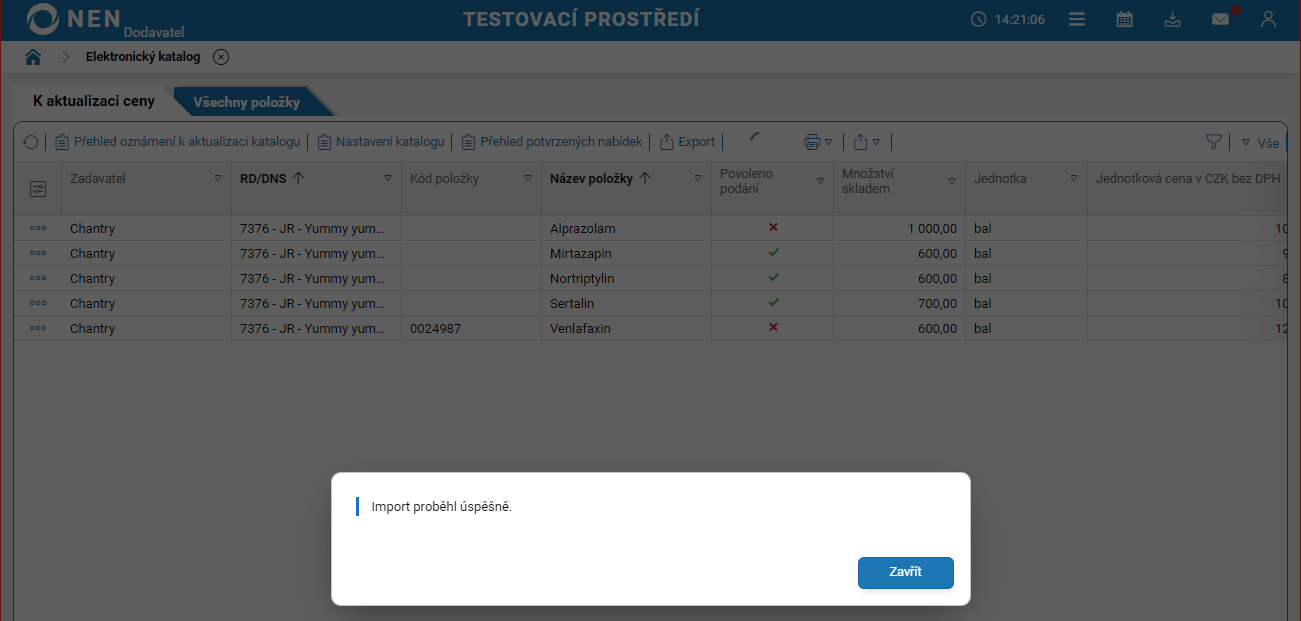This screenshot has width=1301, height=621.
Task: Close the Elektronický katalog breadcrumb tab
Action: point(221,57)
